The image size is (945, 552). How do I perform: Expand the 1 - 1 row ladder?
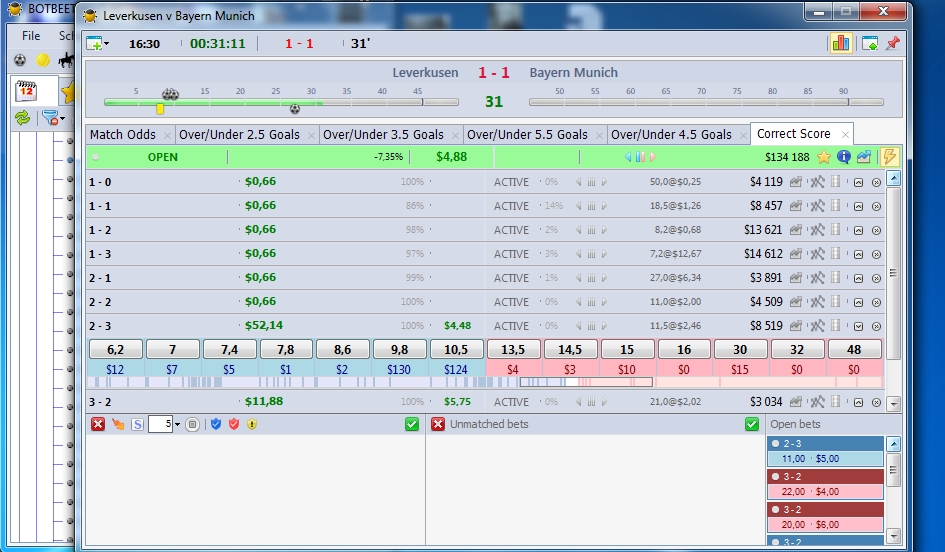(858, 206)
